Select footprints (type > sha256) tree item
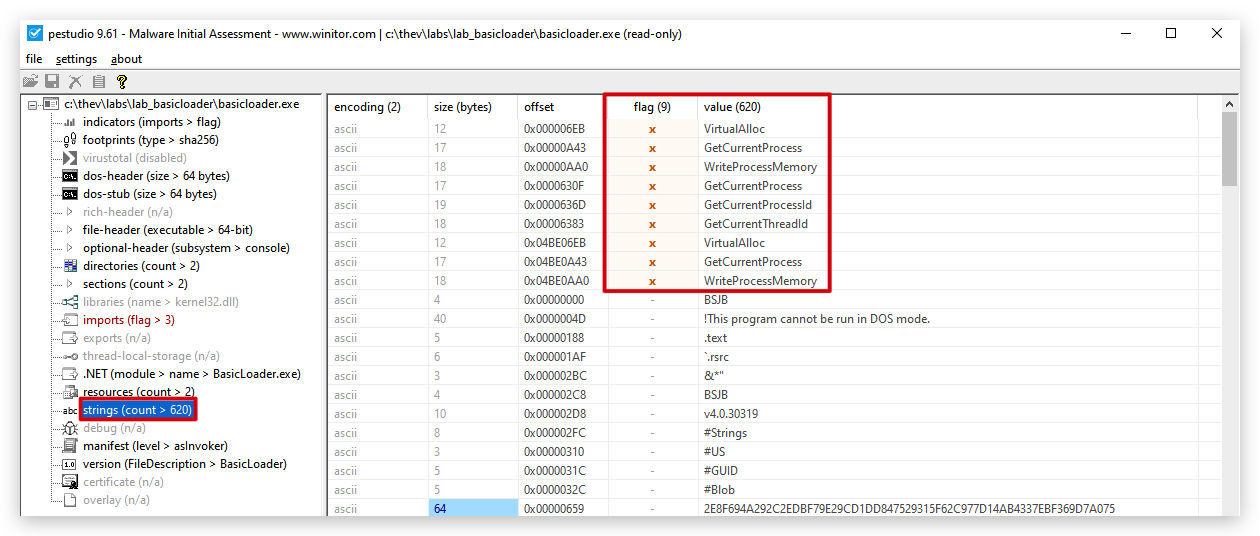 pos(151,140)
